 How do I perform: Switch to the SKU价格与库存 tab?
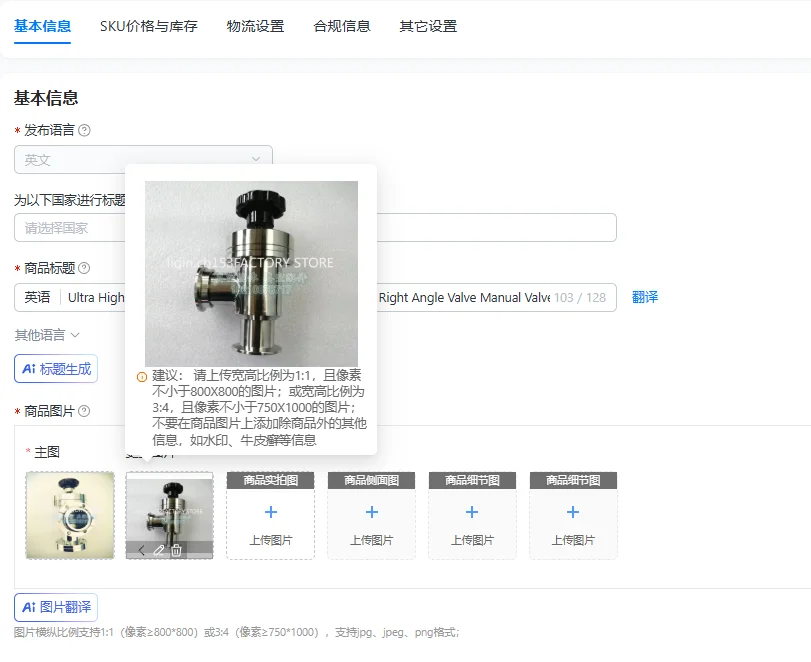coord(148,26)
